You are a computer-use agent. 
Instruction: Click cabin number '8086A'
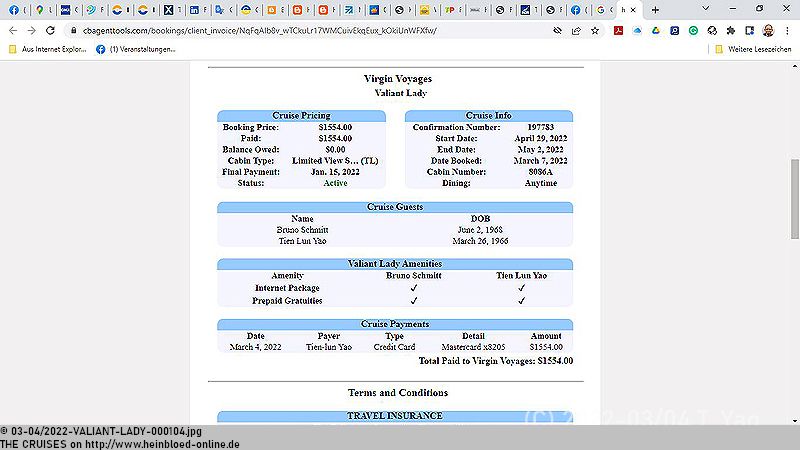541,172
